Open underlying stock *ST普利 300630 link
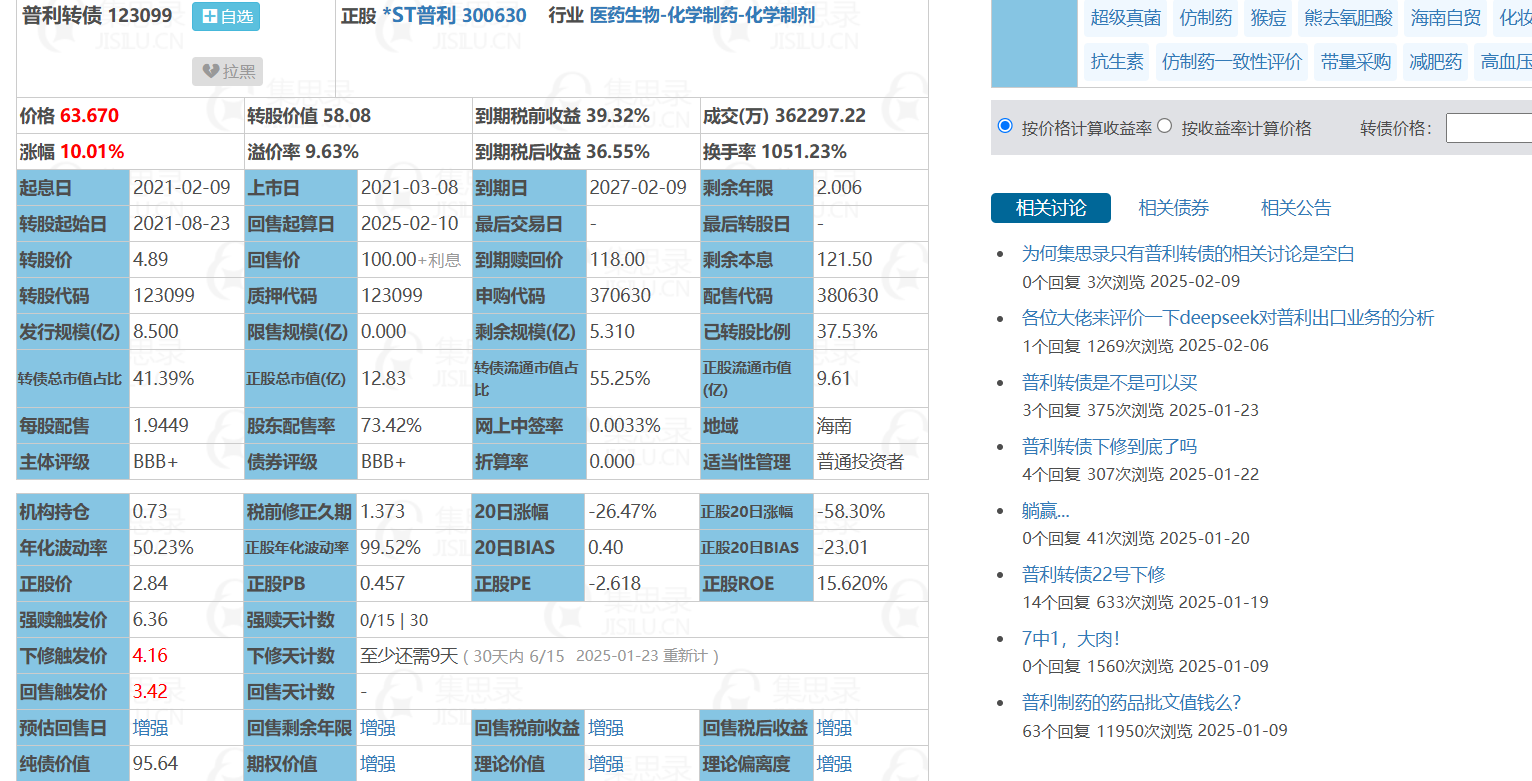The height and width of the screenshot is (781, 1532). (454, 16)
